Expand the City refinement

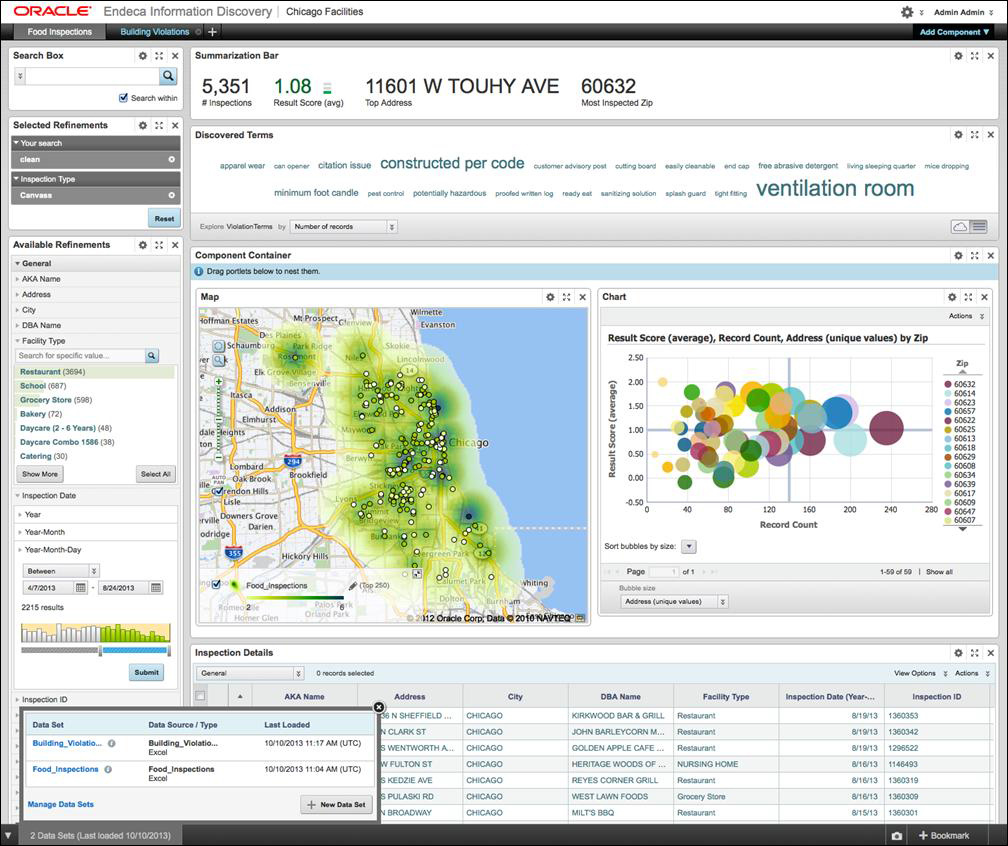(x=29, y=310)
